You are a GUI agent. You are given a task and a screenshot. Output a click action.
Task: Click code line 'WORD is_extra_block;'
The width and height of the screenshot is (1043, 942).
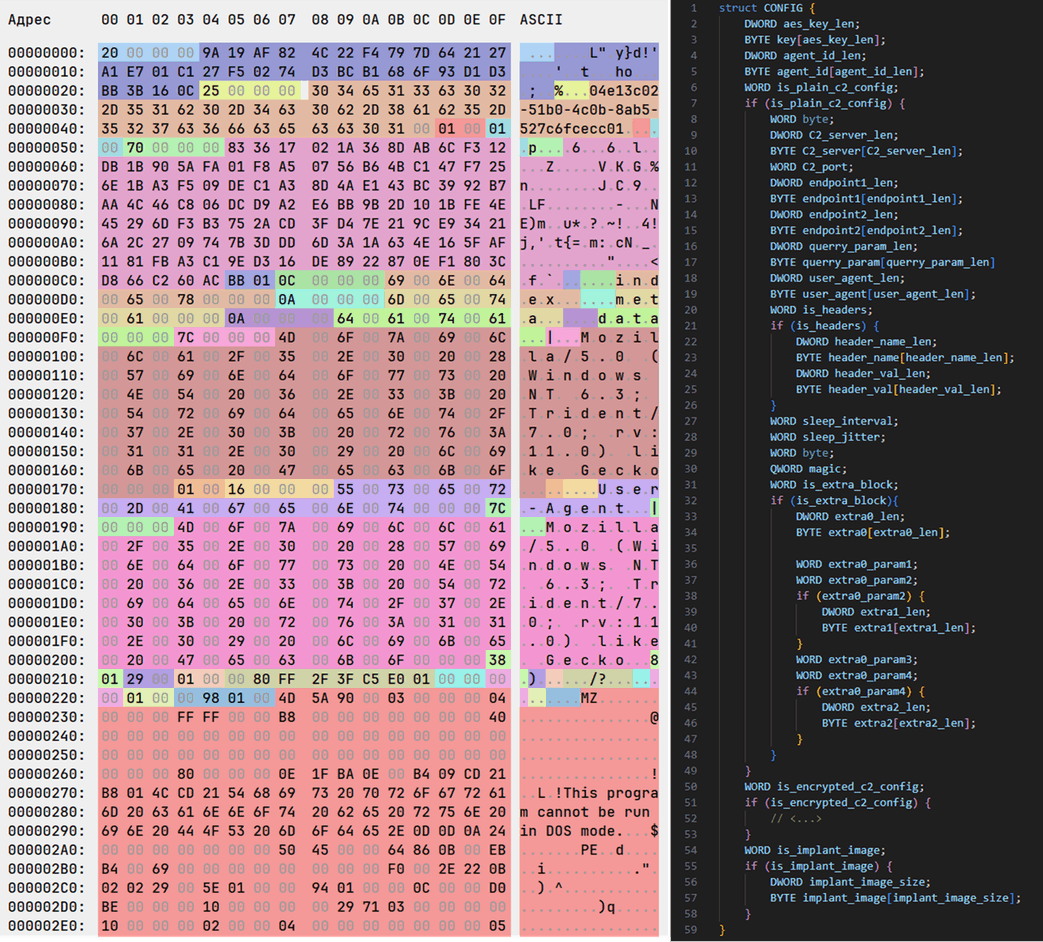tap(833, 485)
